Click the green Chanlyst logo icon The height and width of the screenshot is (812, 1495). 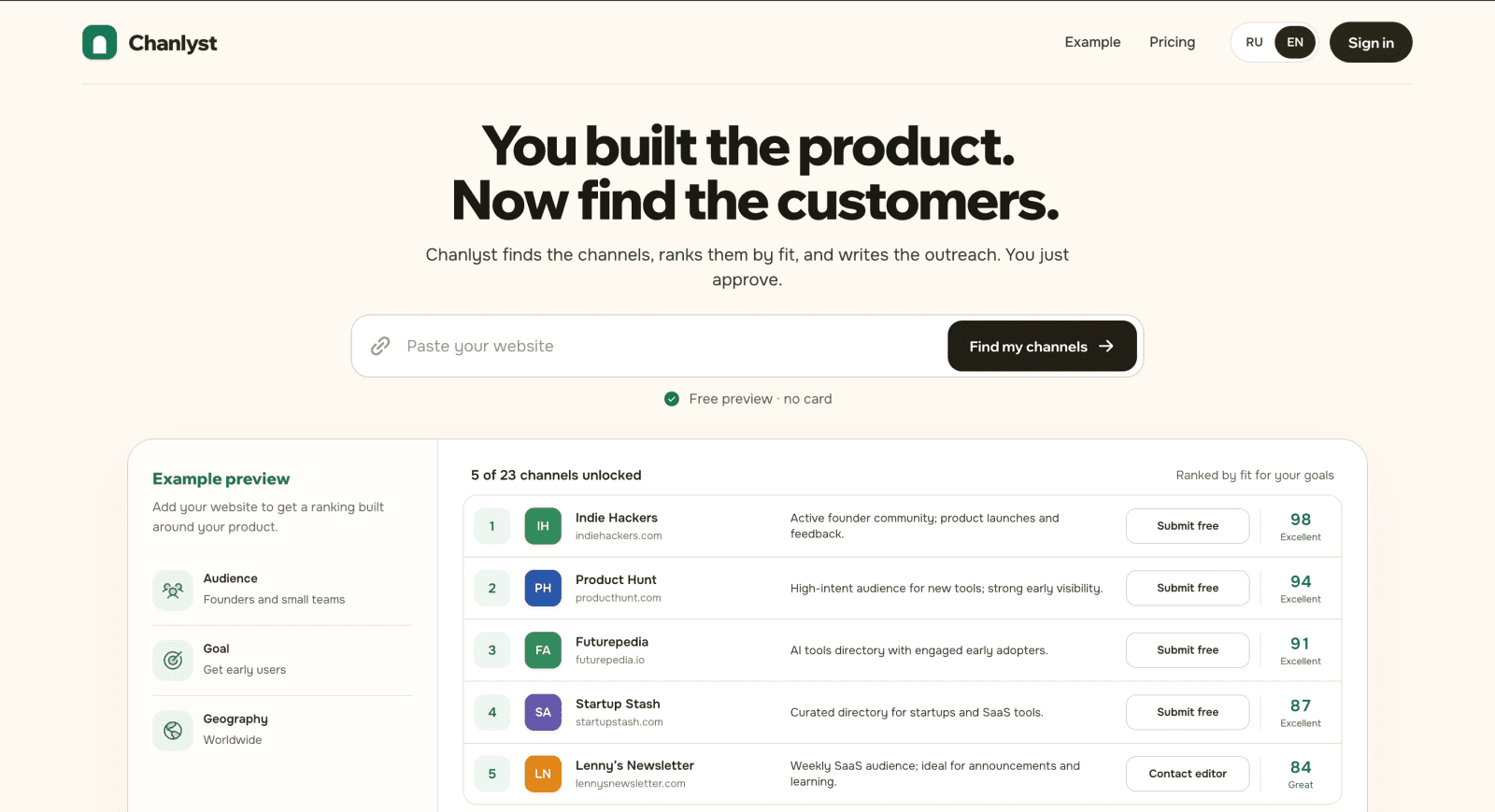[99, 42]
